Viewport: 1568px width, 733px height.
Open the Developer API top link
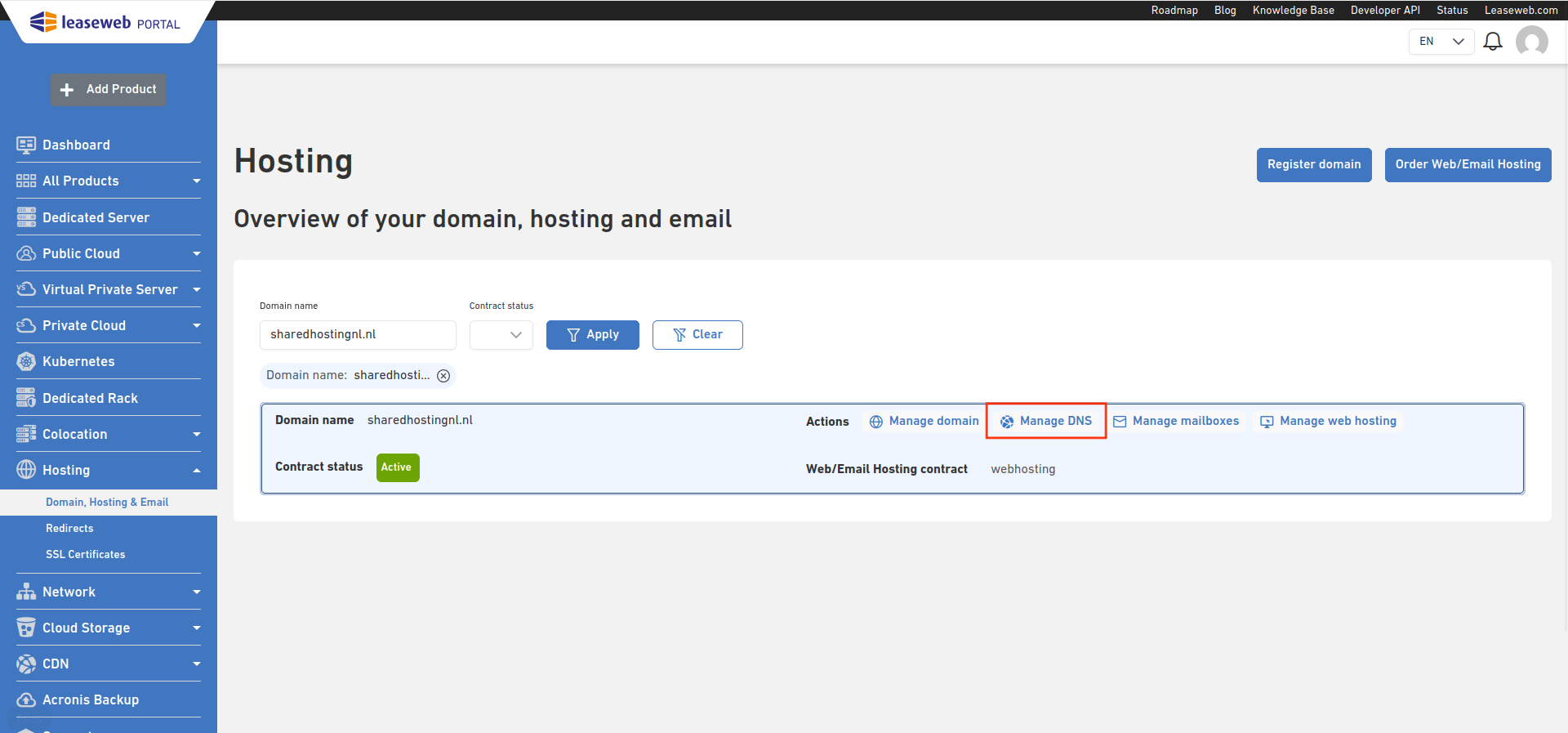click(x=1385, y=10)
